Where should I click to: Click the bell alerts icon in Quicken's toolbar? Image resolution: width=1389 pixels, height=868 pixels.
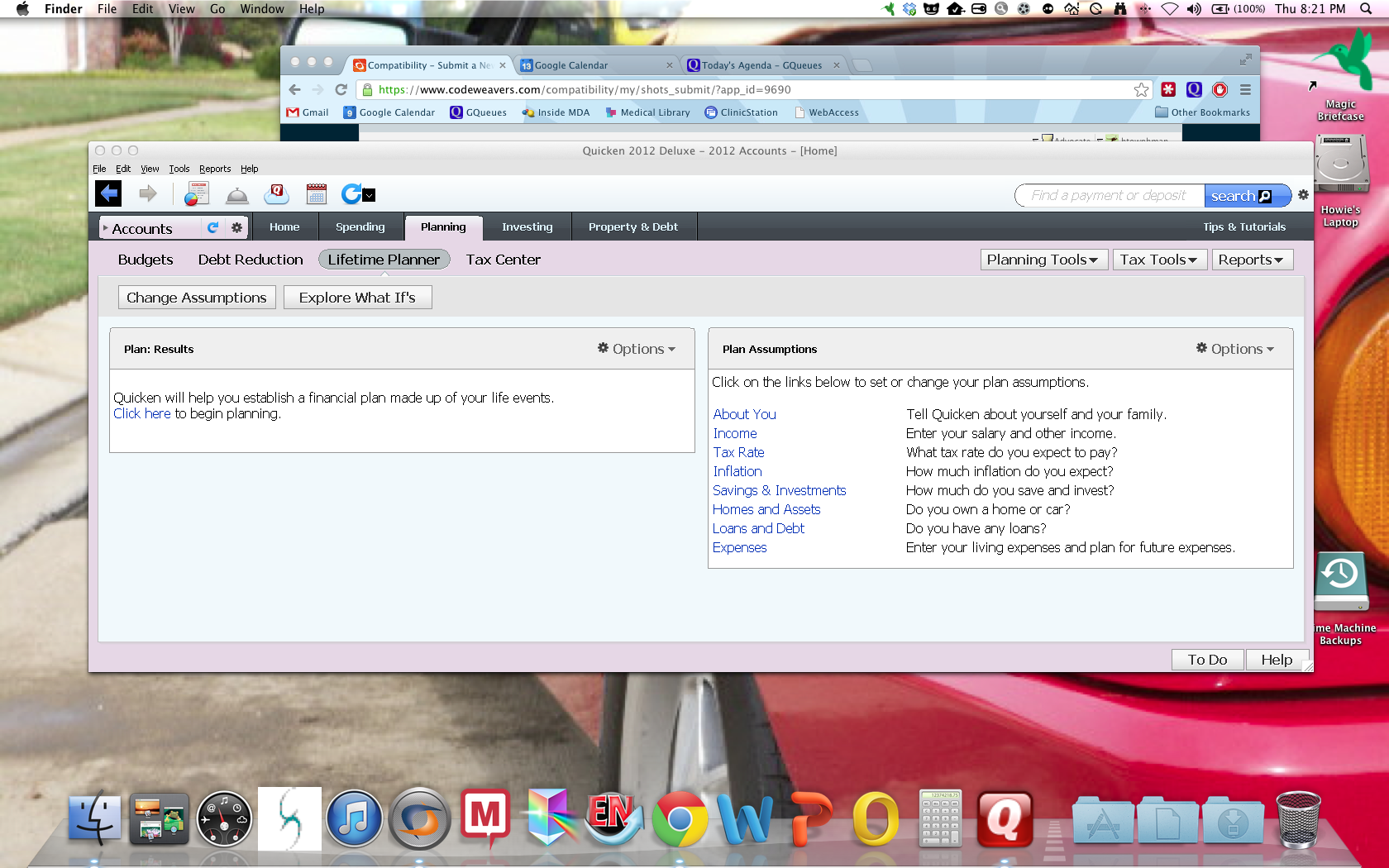(x=236, y=194)
